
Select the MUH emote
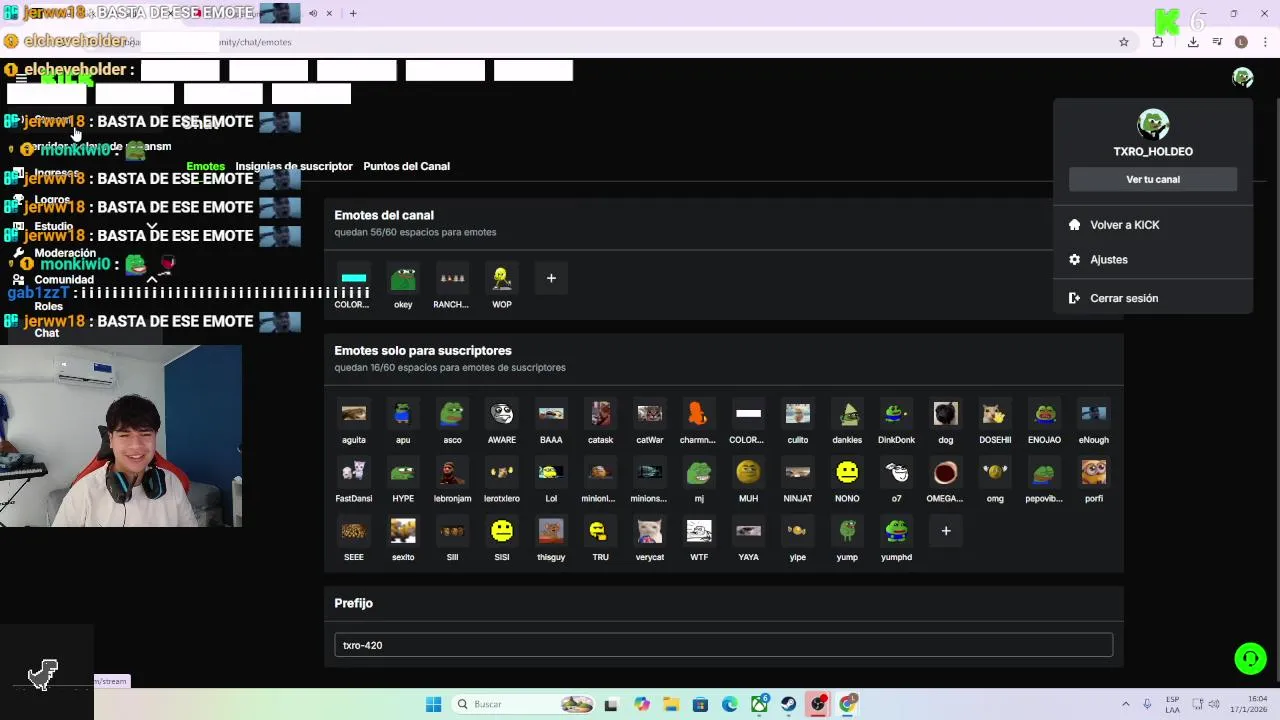[x=748, y=472]
